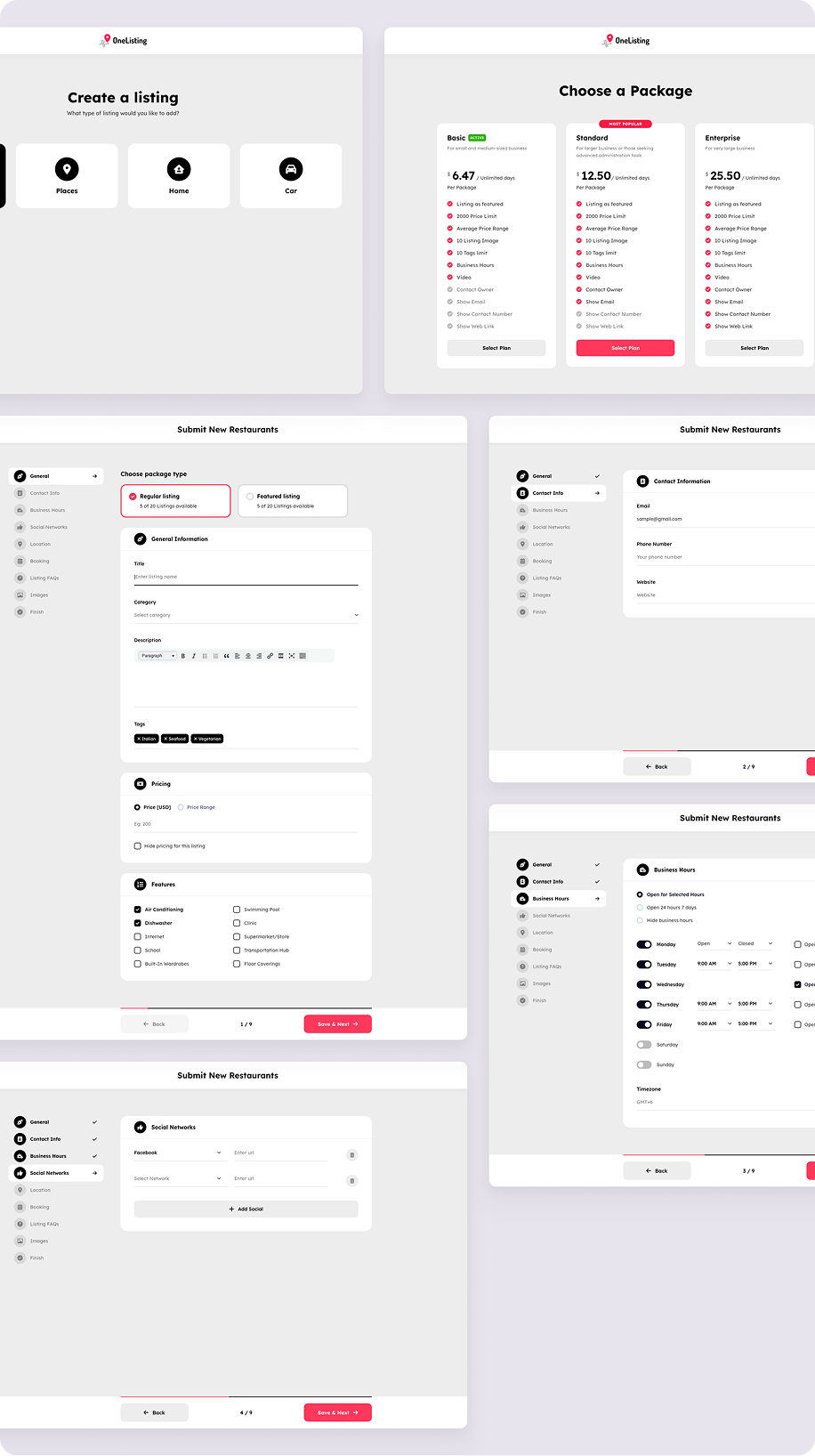Click the align left icon in description editor
Screen dimensions: 815x1456
click(238, 656)
